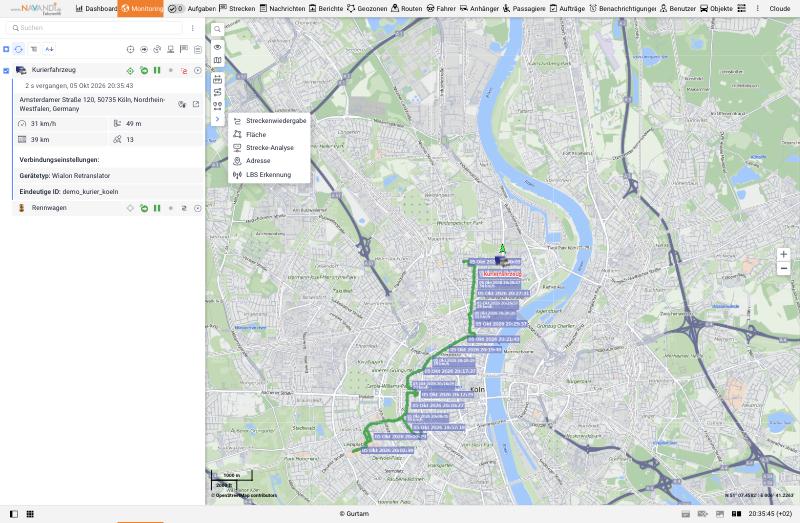Toggle Kurierfahrzeug red track trace icon
Image resolution: width=800 pixels, height=523 pixels.
click(184, 71)
